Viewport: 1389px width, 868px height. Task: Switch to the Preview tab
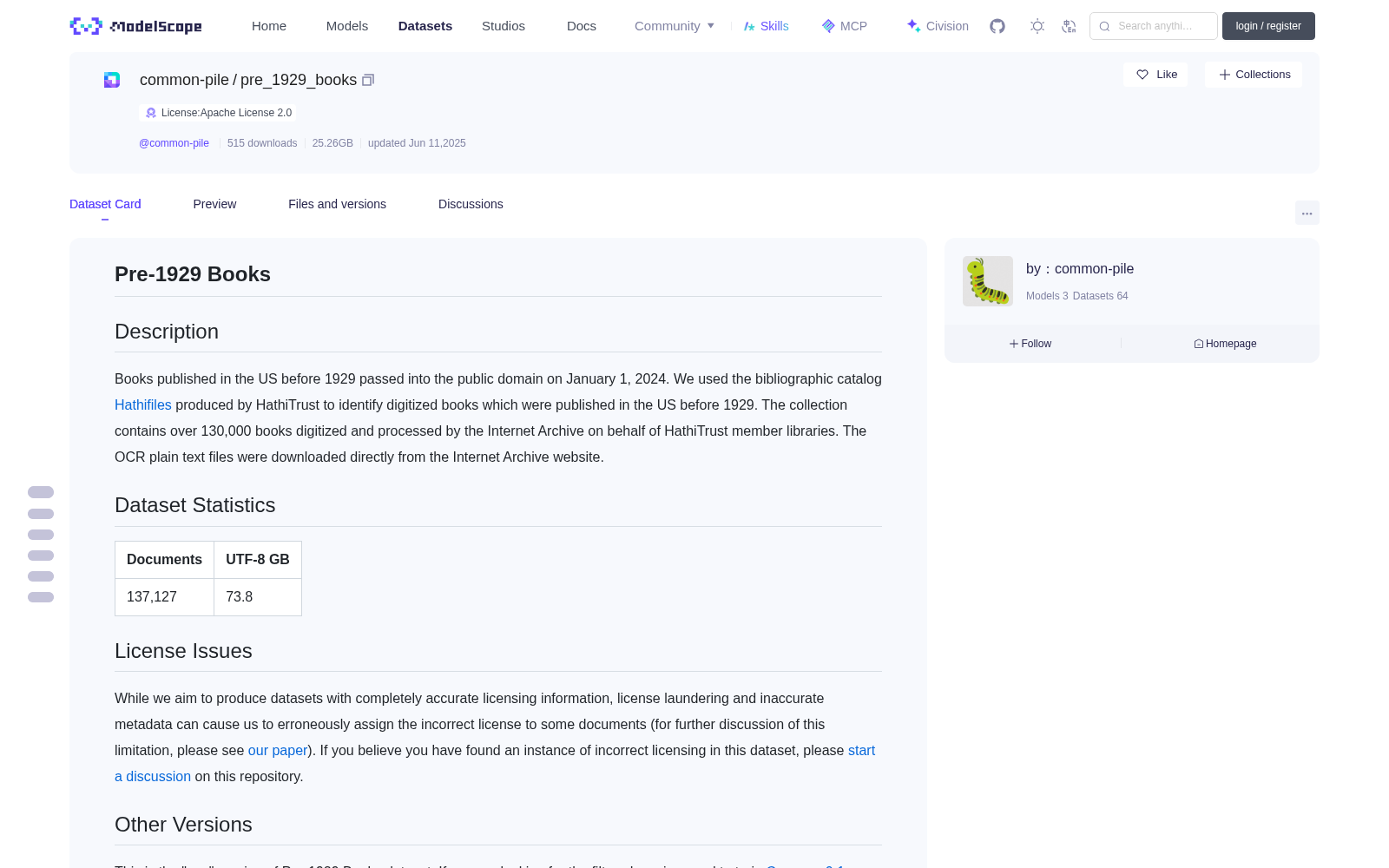click(x=214, y=204)
